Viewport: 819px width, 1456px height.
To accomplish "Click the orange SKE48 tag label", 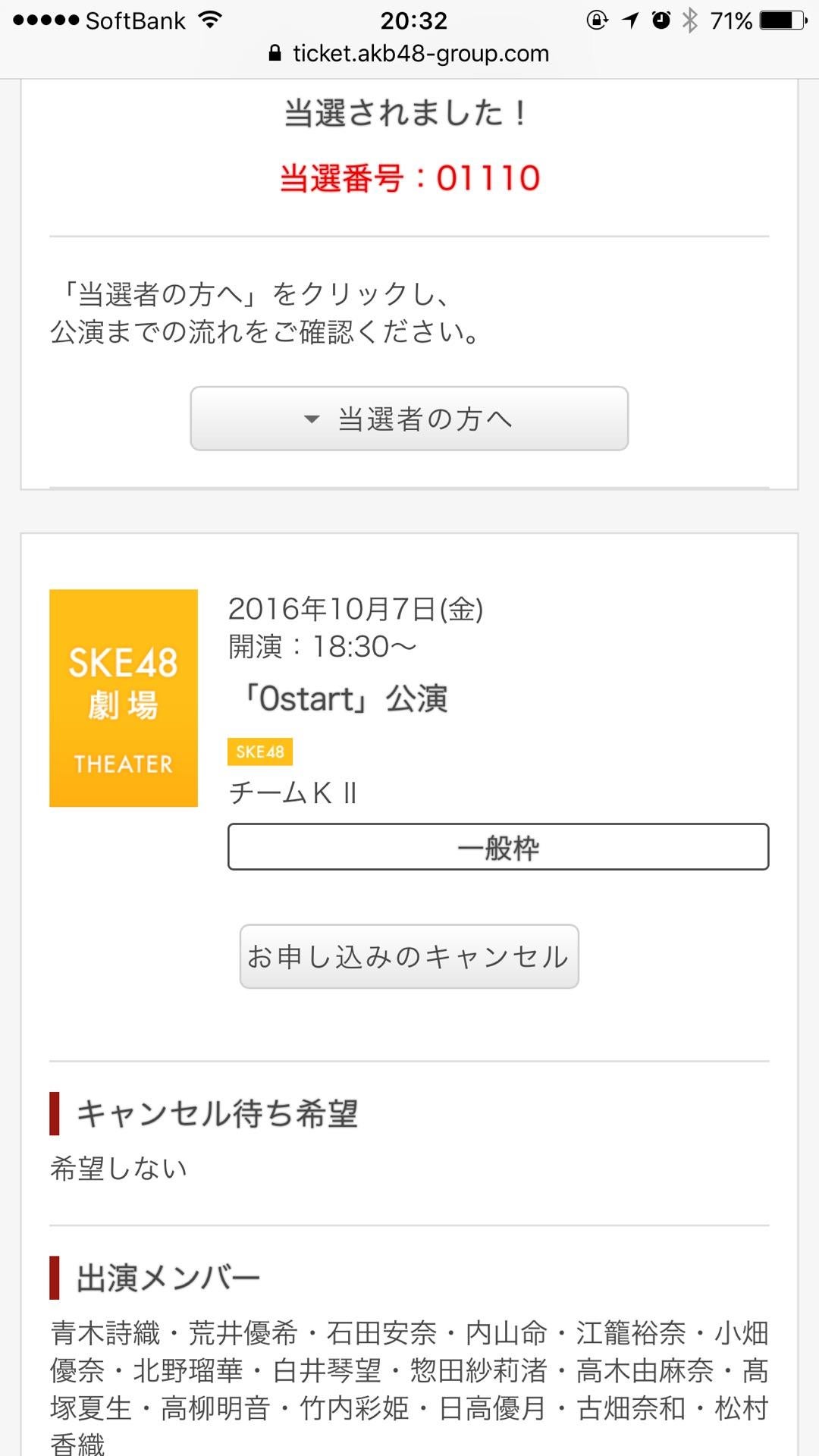I will (259, 752).
